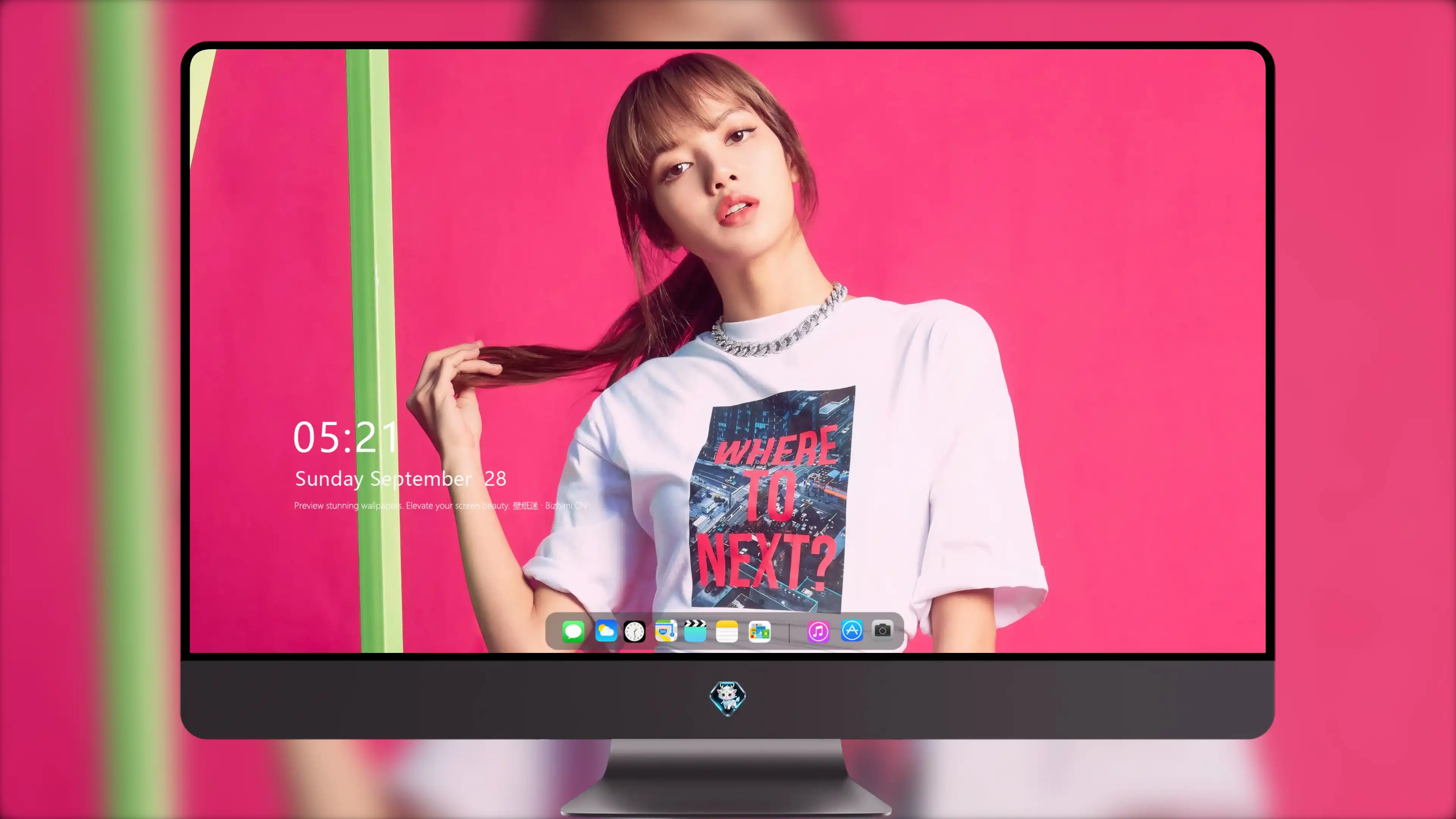The image size is (1456, 819).
Task: Open the green Messages app in the dock
Action: pos(573,631)
